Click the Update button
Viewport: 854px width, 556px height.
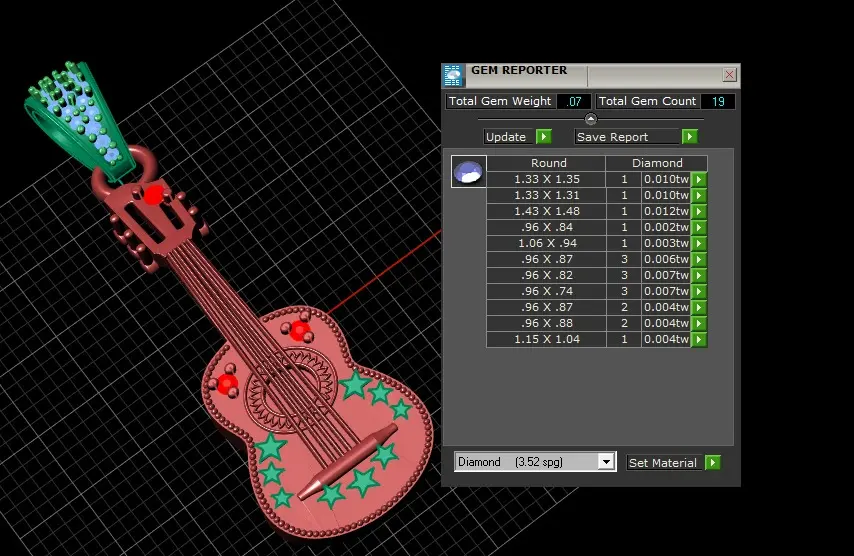coord(506,137)
